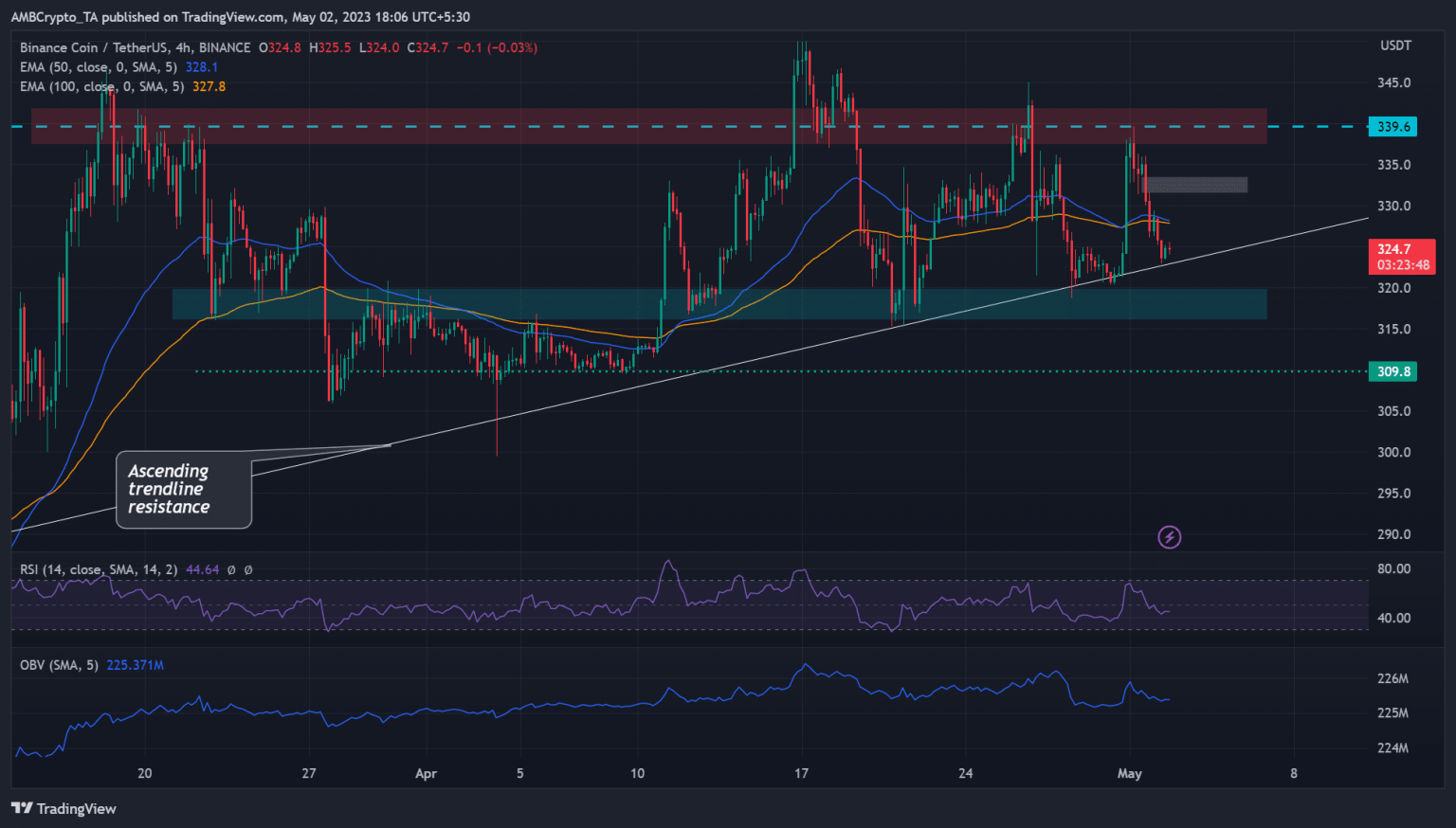Click the Apr label on date axis
1456x828 pixels.
(426, 773)
